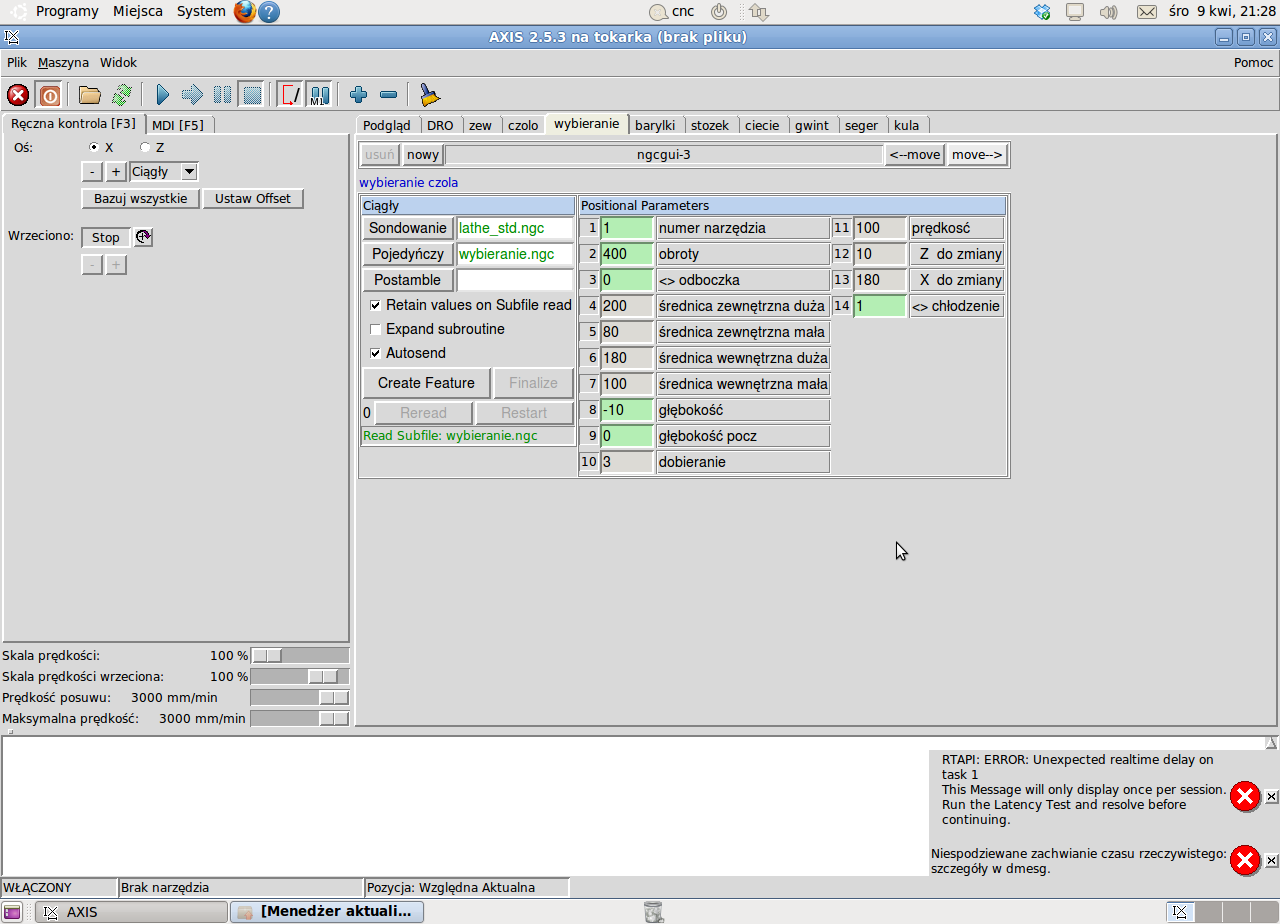Click <--move button

click(915, 154)
